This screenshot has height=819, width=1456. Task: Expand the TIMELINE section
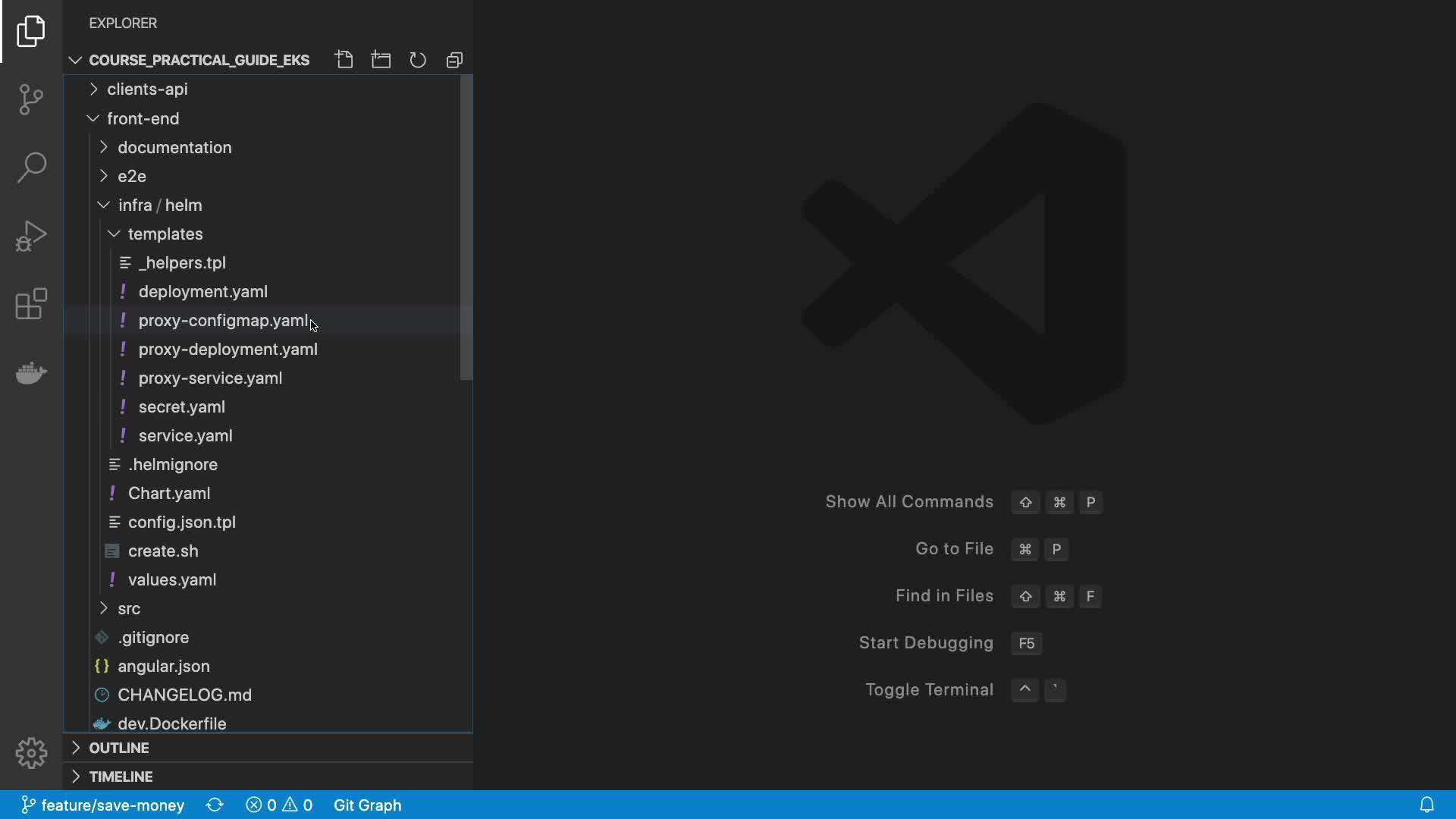(121, 777)
